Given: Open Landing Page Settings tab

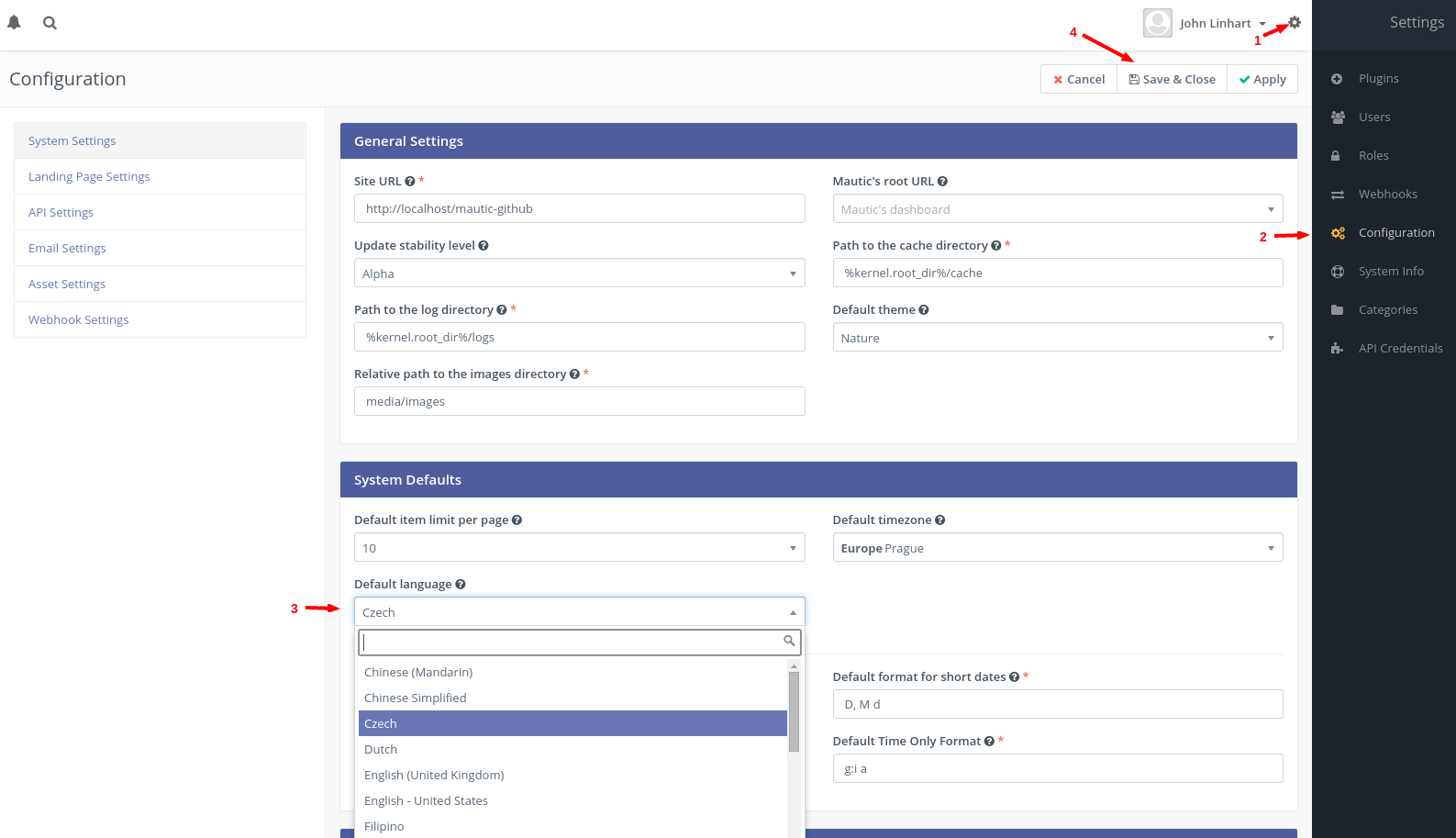Looking at the screenshot, I should tap(160, 176).
